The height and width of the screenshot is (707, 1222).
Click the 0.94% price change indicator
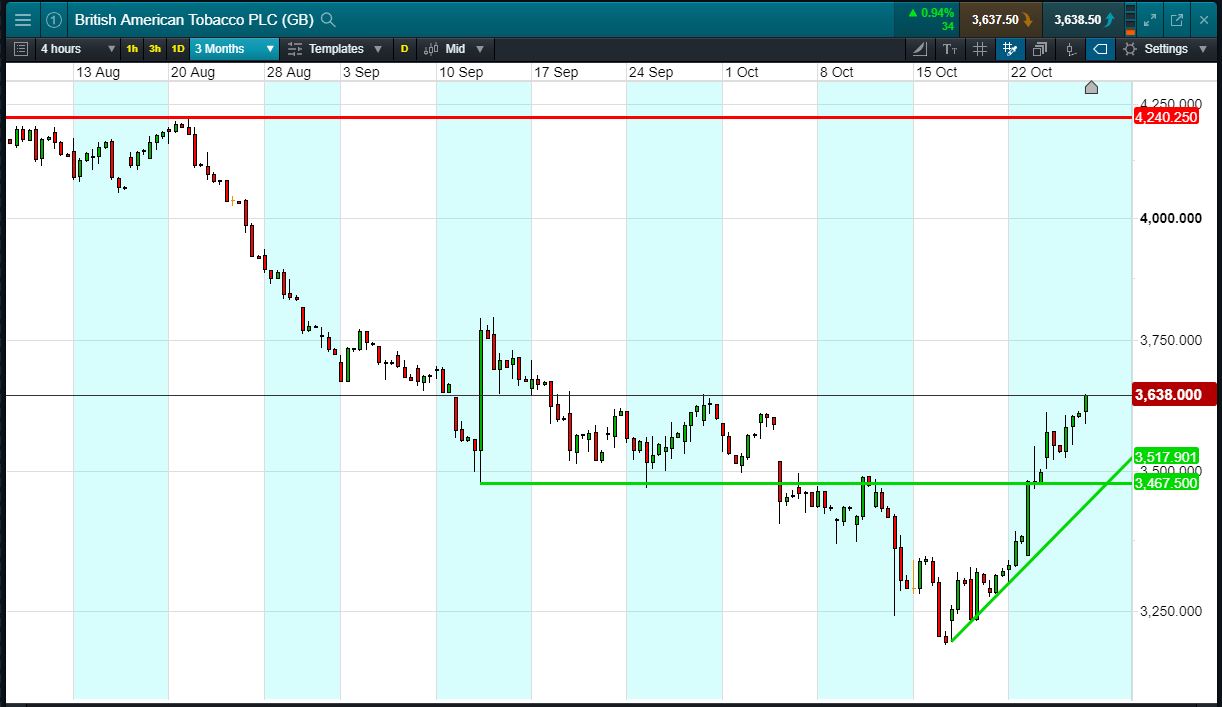(931, 14)
